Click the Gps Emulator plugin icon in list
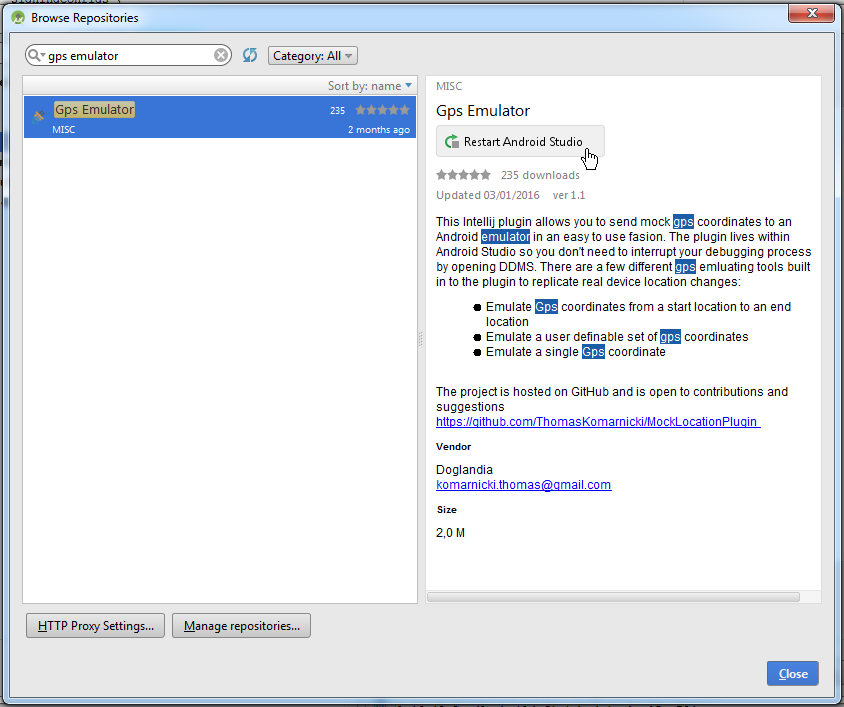Screen dimensions: 844x707 click(38, 116)
